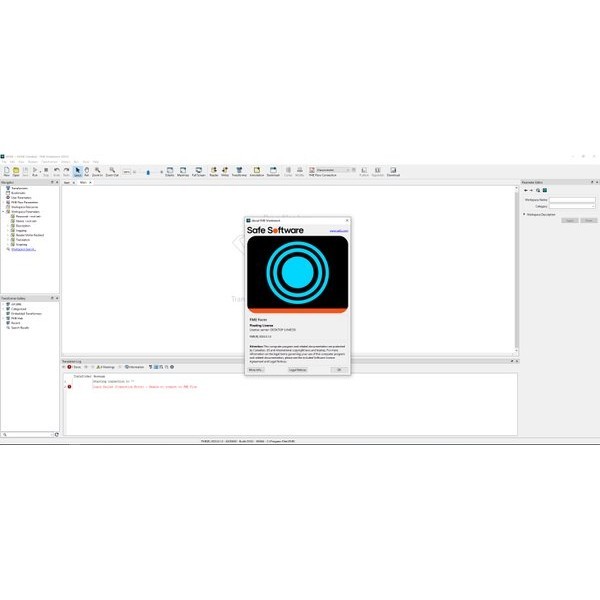This screenshot has height=600, width=600.
Task: Click the More Info button
Action: pos(256,370)
